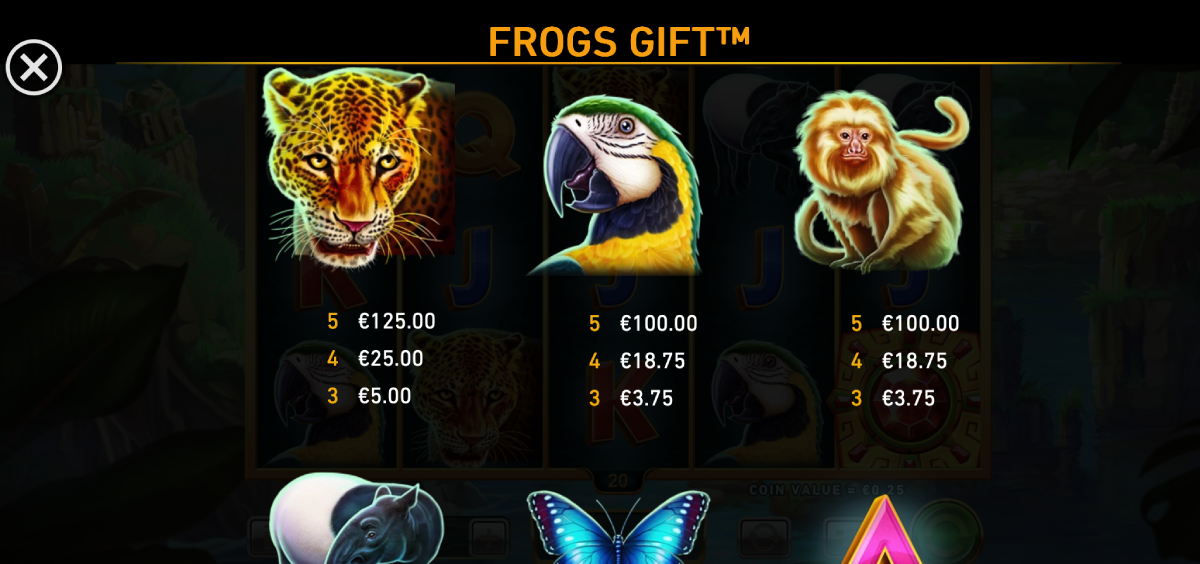Click parrot's 3-symbol payout €3.75
Image resolution: width=1200 pixels, height=564 pixels.
pos(647,398)
